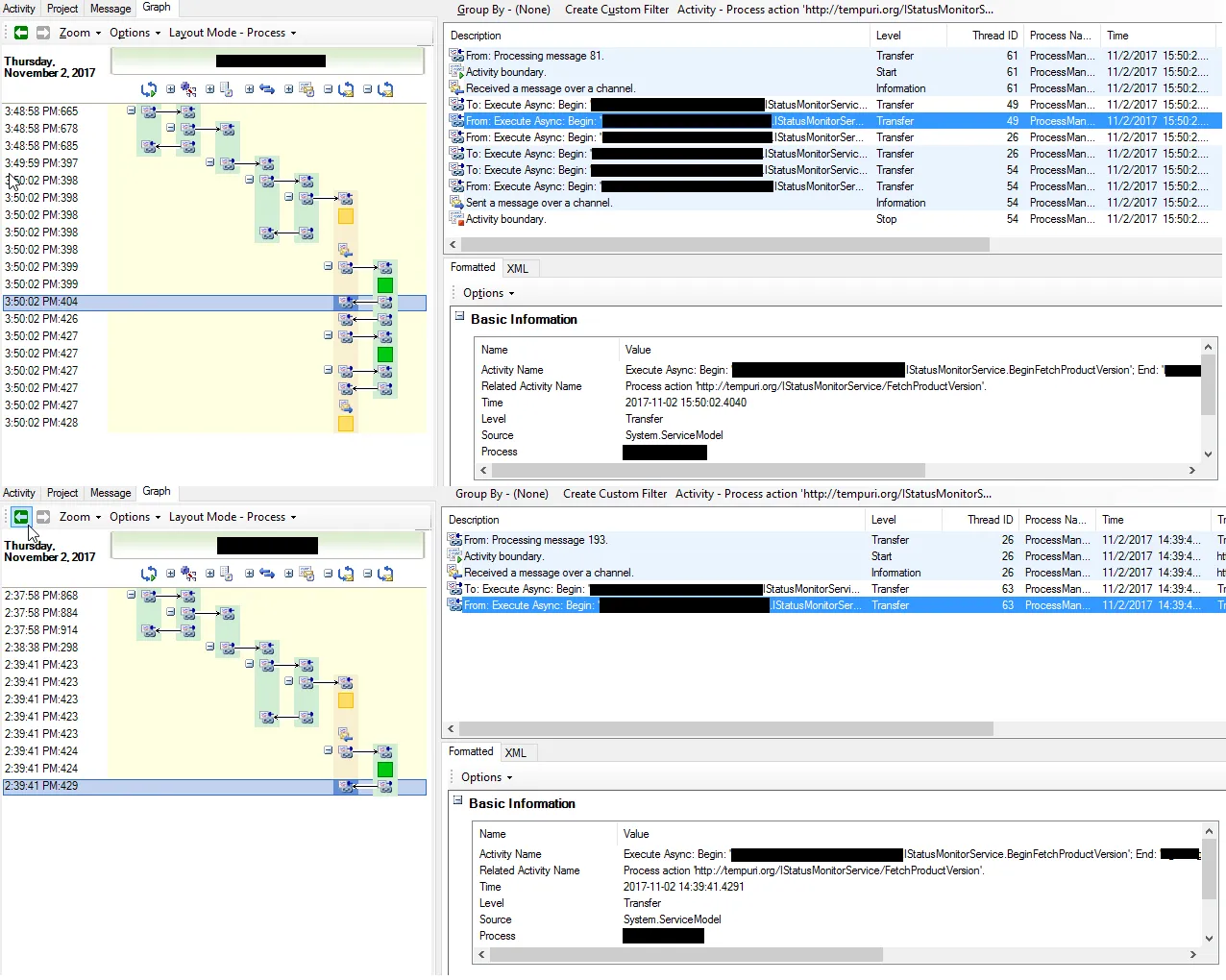Click the circular arrows activity icon in bottom graph header
This screenshot has width=1226, height=980.
(149, 574)
